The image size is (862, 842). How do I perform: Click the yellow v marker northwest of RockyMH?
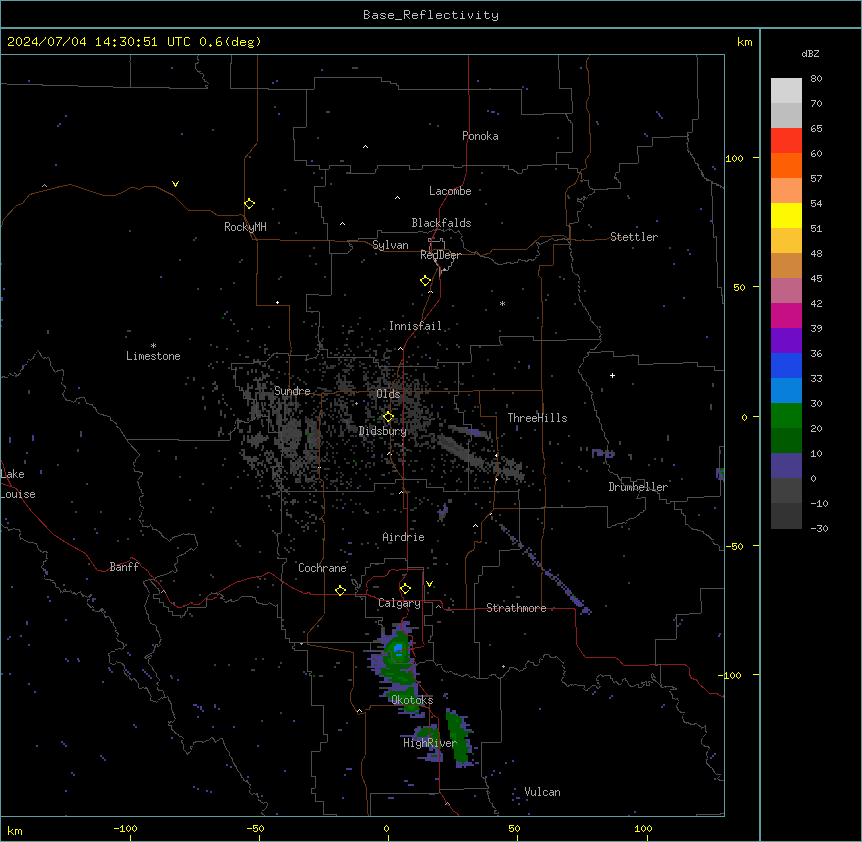point(175,184)
